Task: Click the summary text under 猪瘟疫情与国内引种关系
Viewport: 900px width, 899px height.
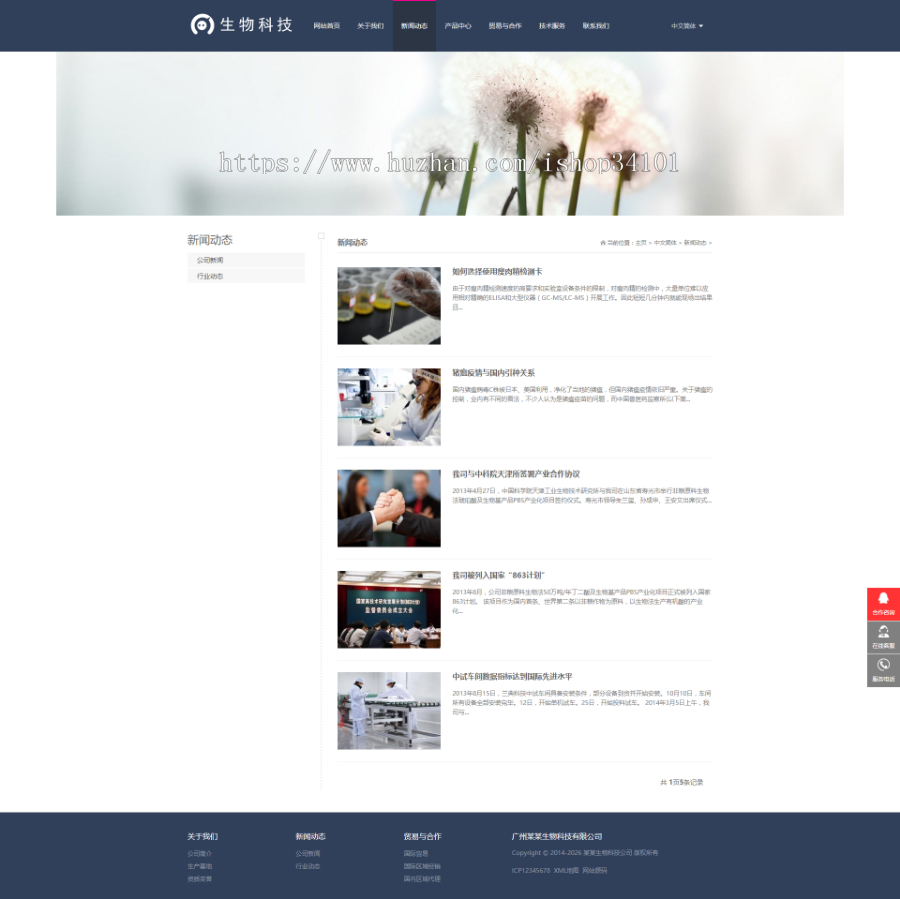Action: coord(582,394)
